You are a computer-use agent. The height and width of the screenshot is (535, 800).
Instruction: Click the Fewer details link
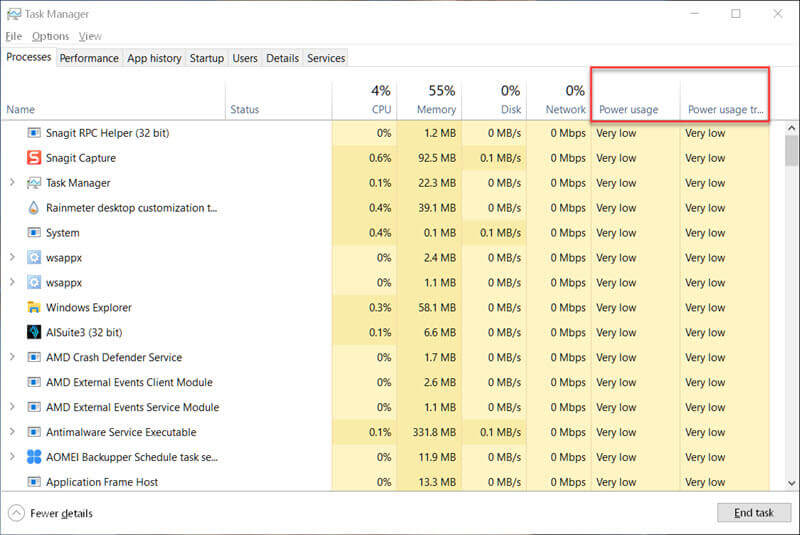point(61,513)
